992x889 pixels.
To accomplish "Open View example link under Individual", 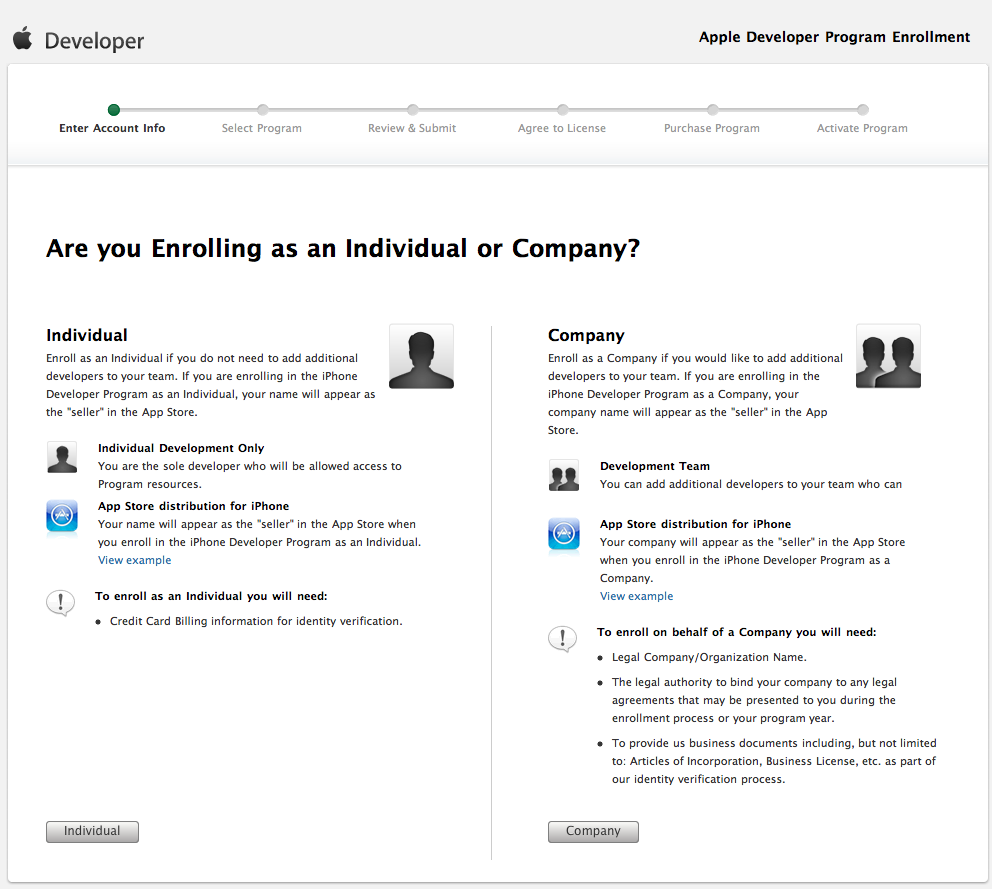I will point(134,560).
